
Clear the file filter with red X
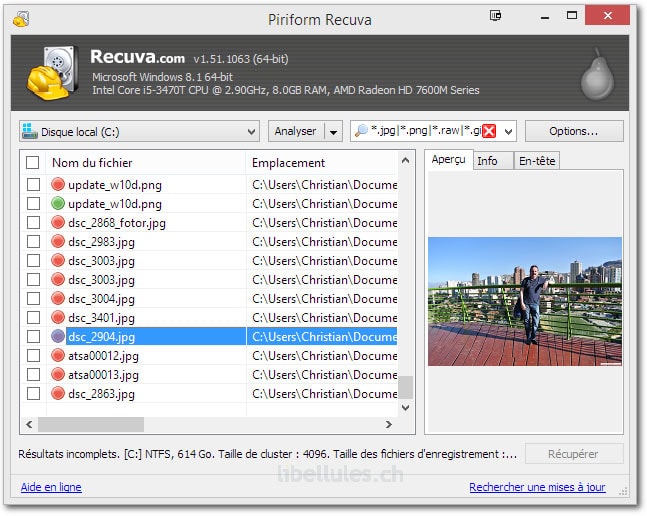pyautogui.click(x=490, y=131)
